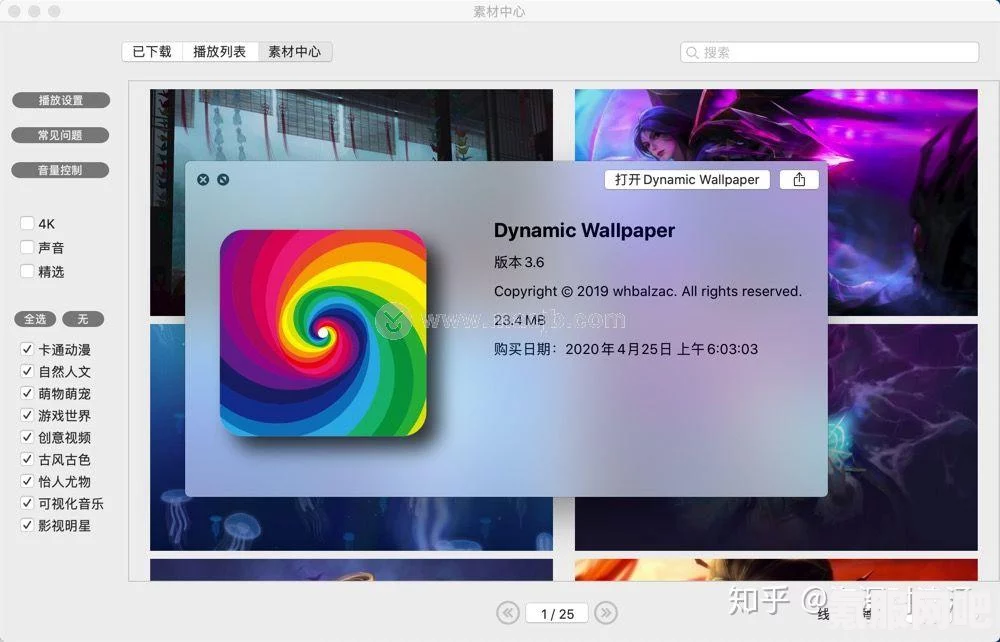The width and height of the screenshot is (1000, 642).
Task: Open the Chinese building wallpaper thumbnail
Action: pyautogui.click(x=351, y=124)
